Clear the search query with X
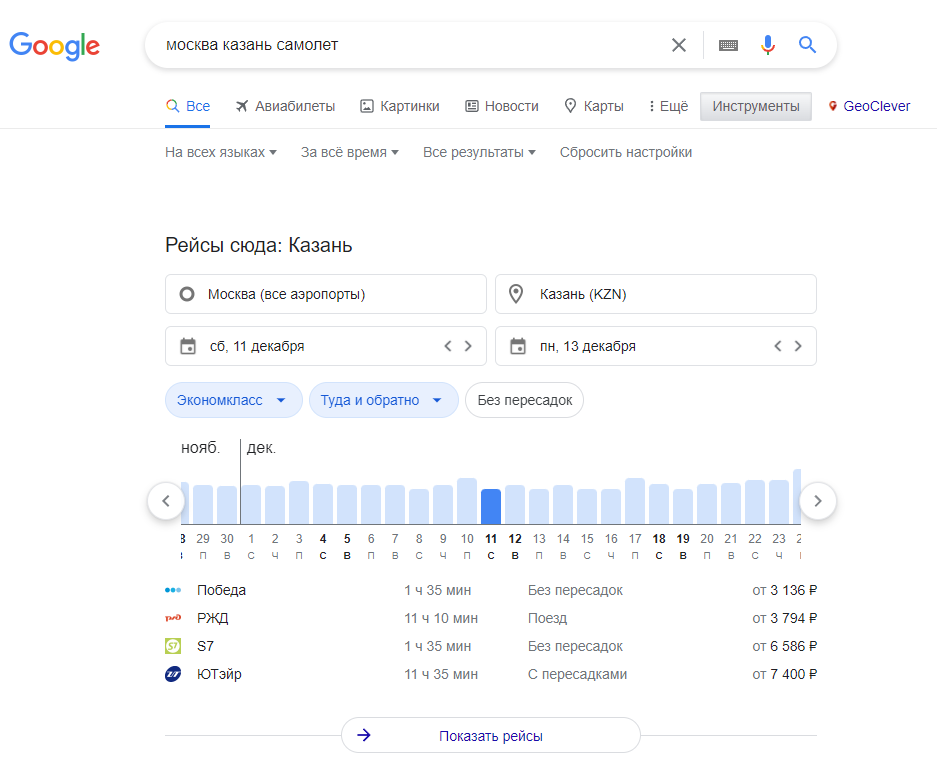937x768 pixels. click(x=678, y=45)
